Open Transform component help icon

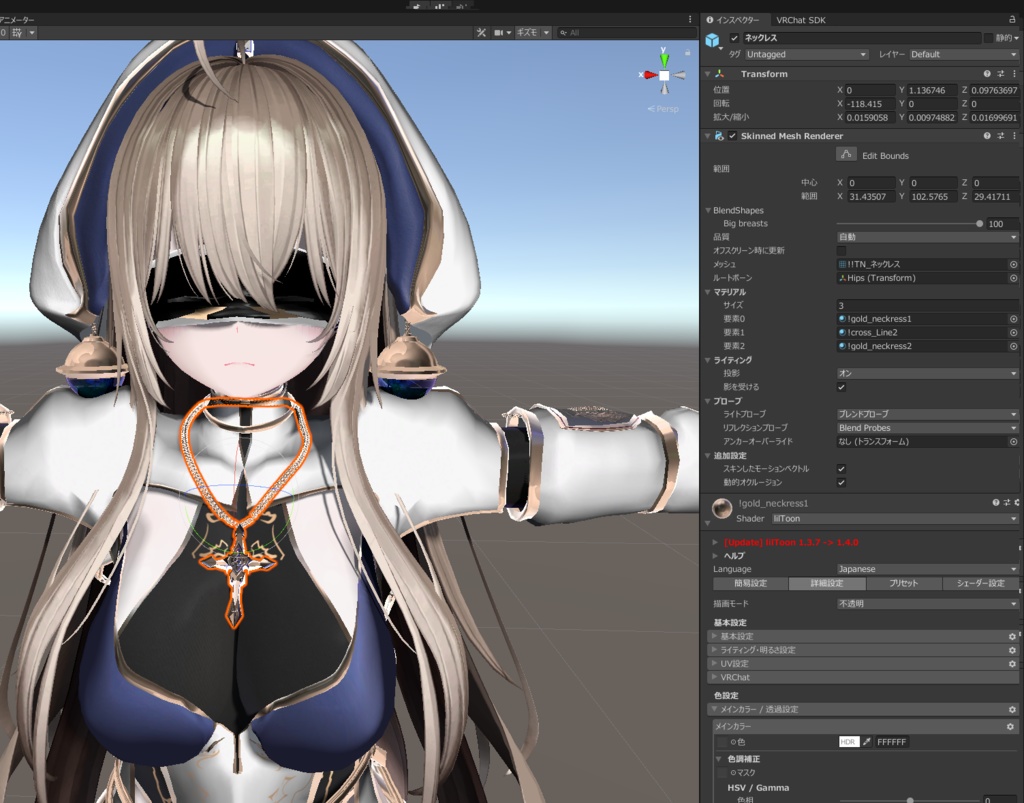(x=987, y=74)
